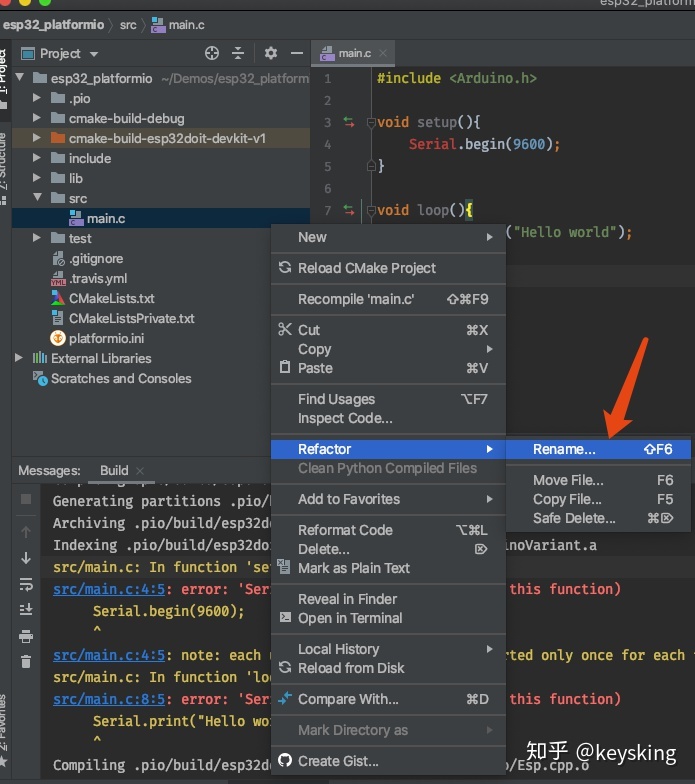Viewport: 695px width, 784px height.
Task: Open the src/main.c:8:5 error link
Action: coord(109,699)
